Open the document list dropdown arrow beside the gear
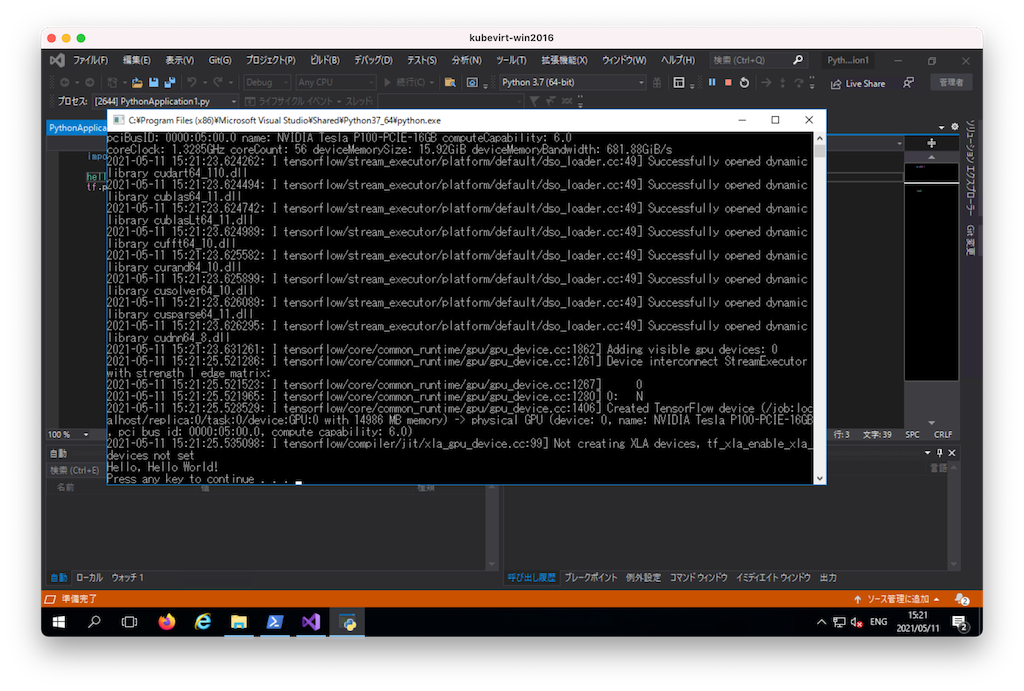 tap(942, 127)
